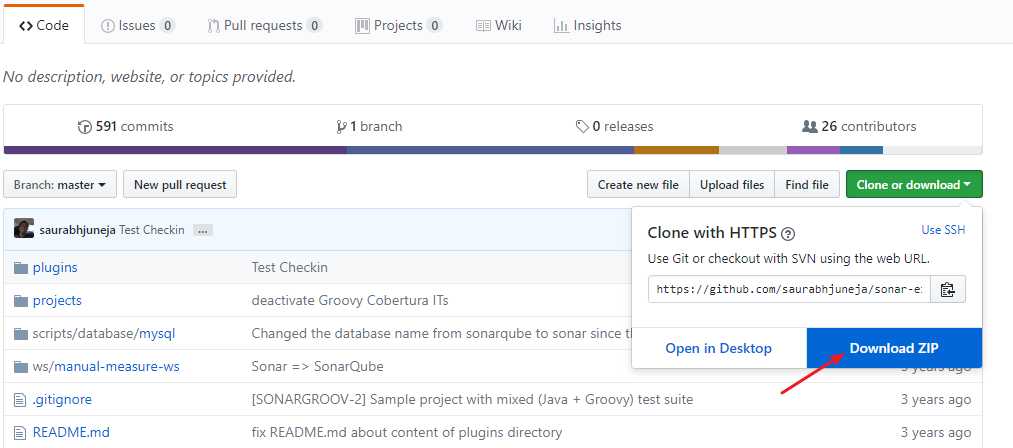Click Open in Desktop
Image resolution: width=1013 pixels, height=448 pixels.
(719, 348)
